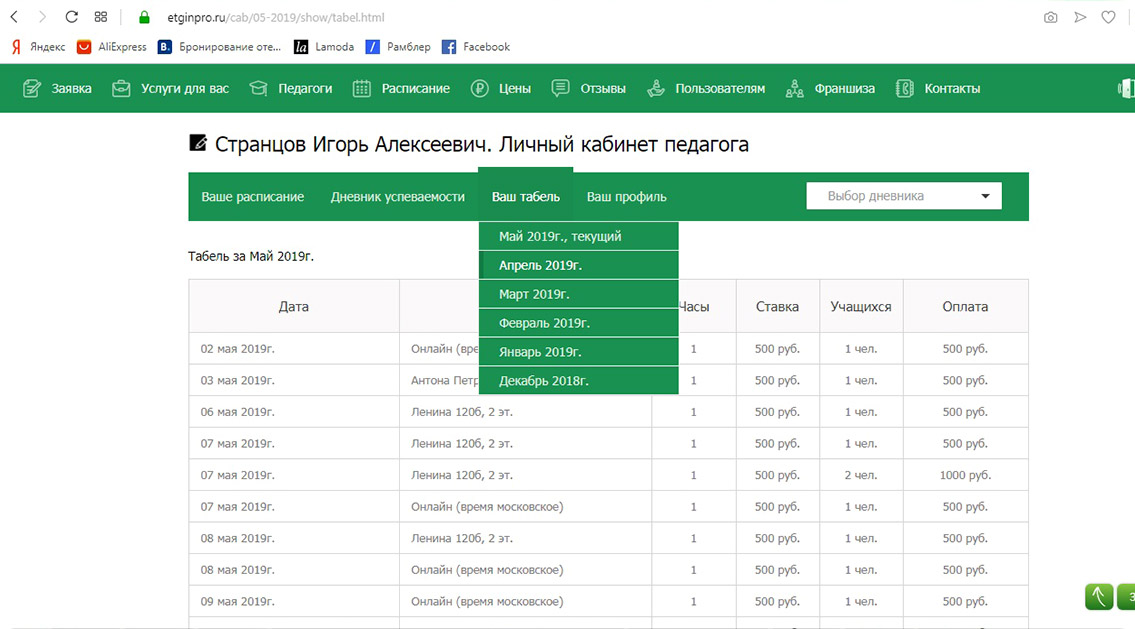
Task: Open the Facebook bookmark
Action: (x=476, y=47)
